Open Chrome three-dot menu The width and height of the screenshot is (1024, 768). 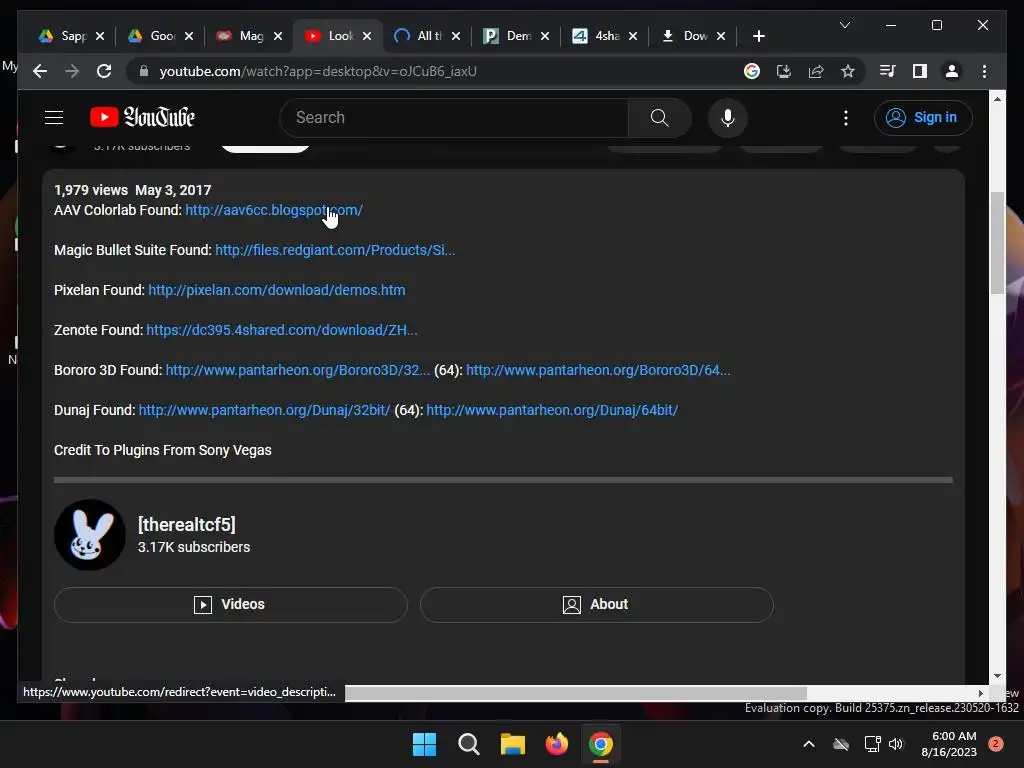point(984,71)
